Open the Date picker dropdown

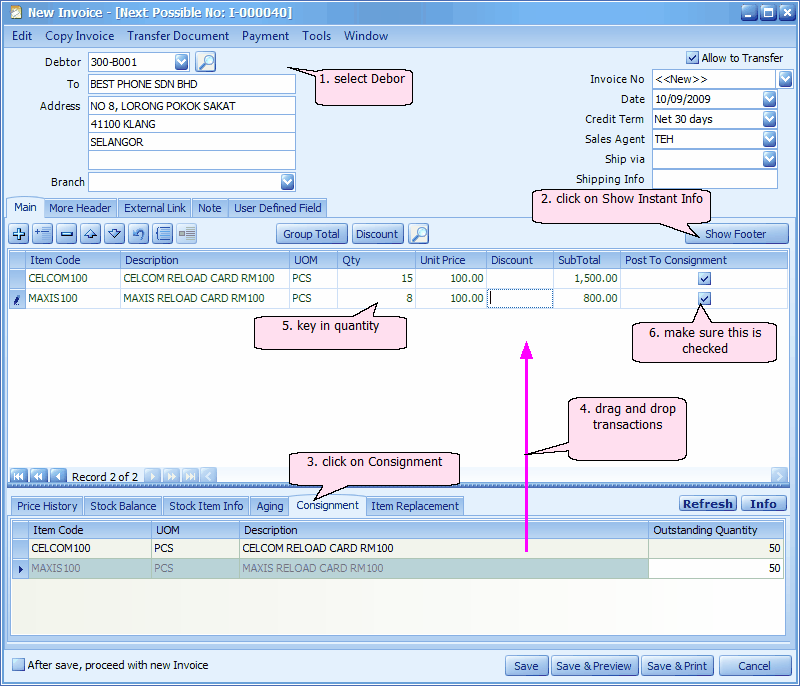pyautogui.click(x=769, y=99)
